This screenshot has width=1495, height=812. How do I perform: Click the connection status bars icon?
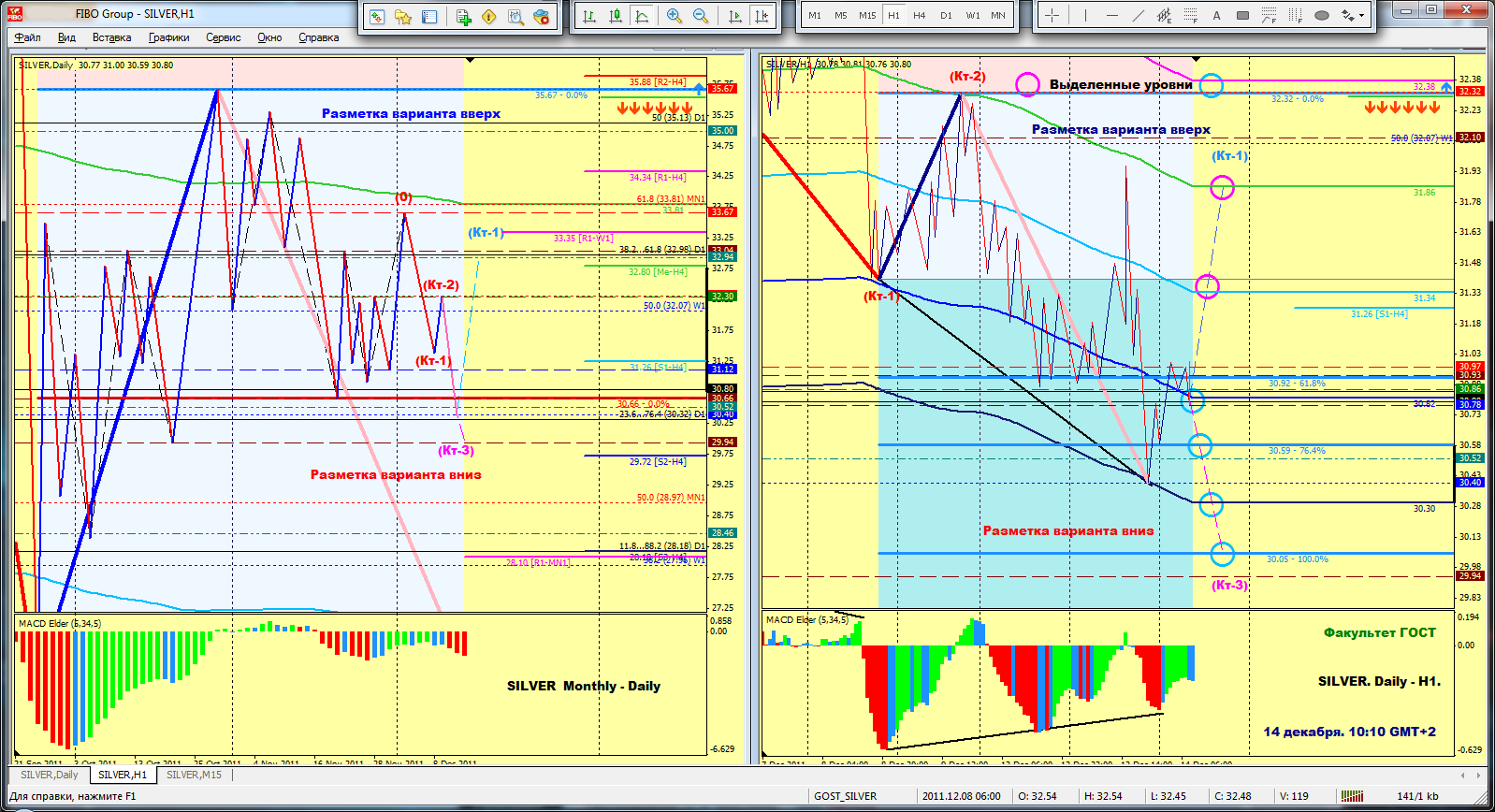coord(1352,796)
